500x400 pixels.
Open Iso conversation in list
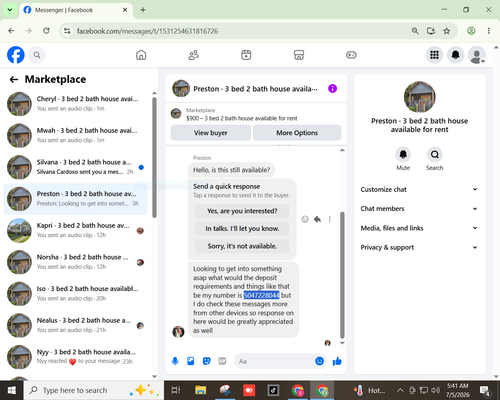[x=75, y=294]
